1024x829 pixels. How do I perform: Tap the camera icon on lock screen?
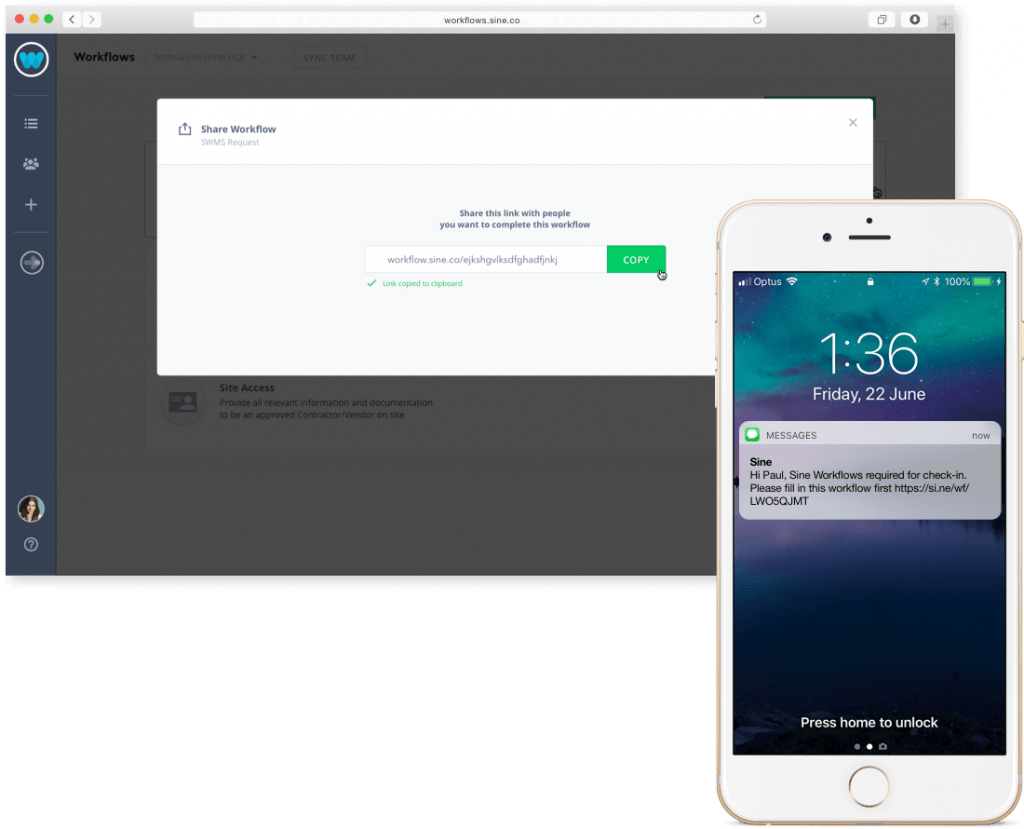(883, 746)
